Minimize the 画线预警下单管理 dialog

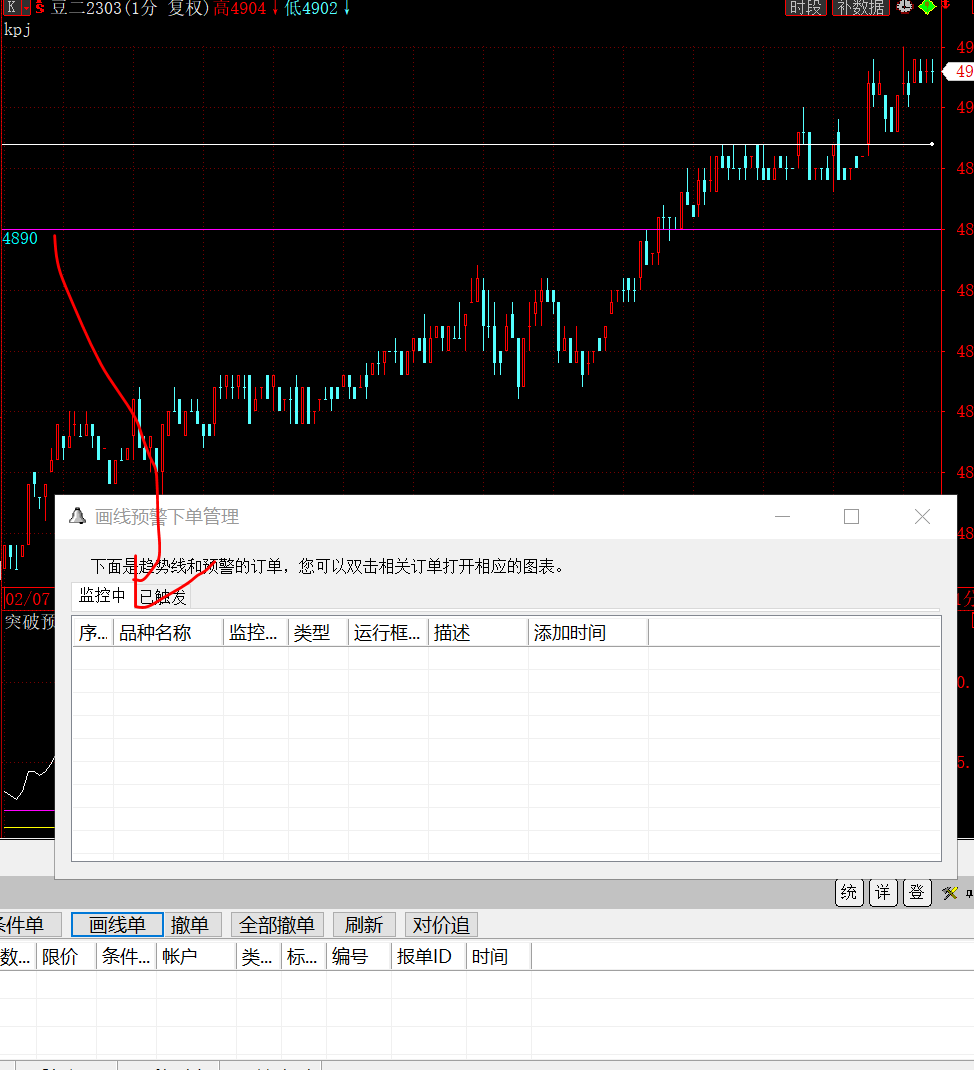[782, 517]
